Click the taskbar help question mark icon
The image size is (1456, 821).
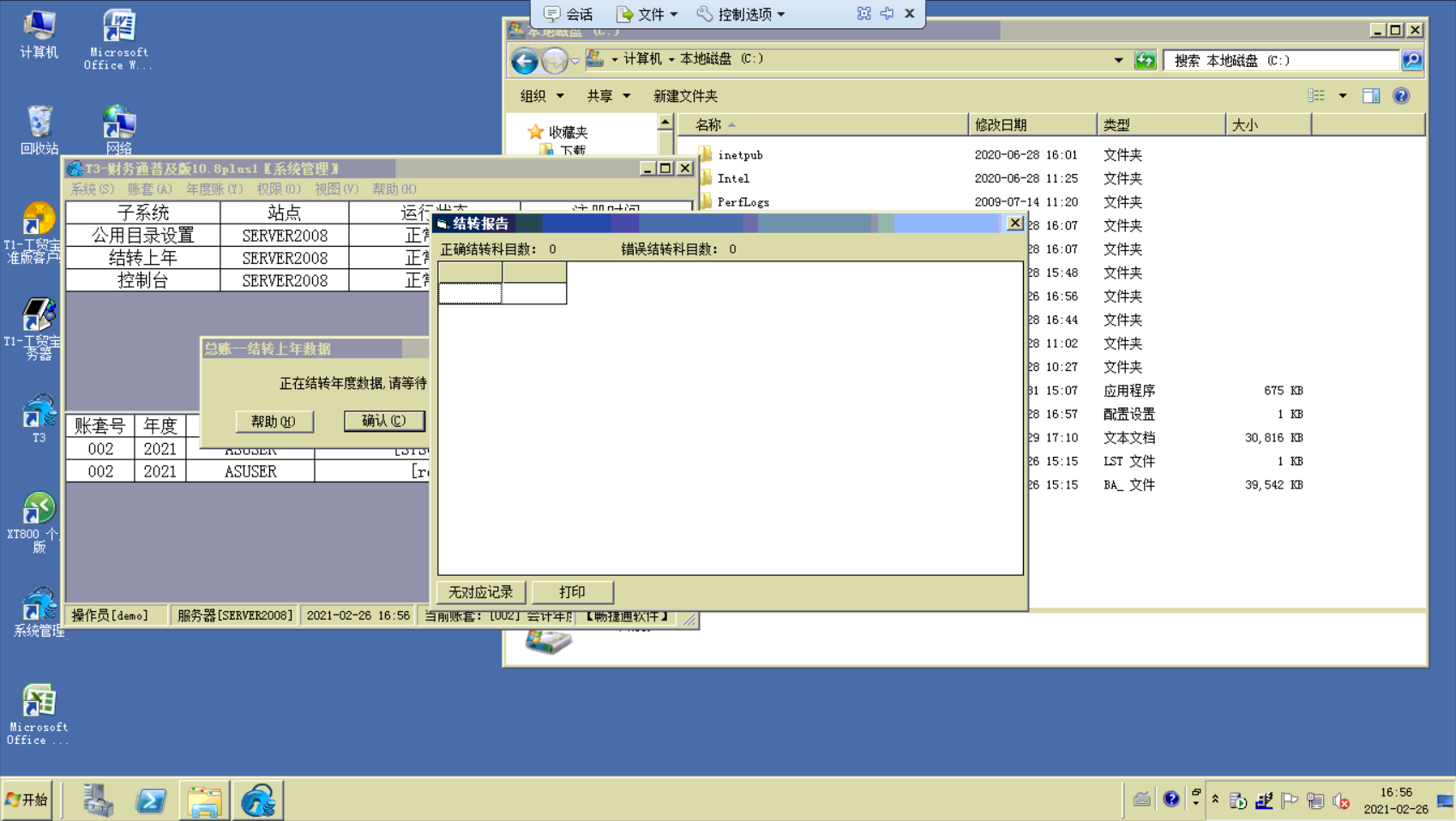pos(1171,800)
